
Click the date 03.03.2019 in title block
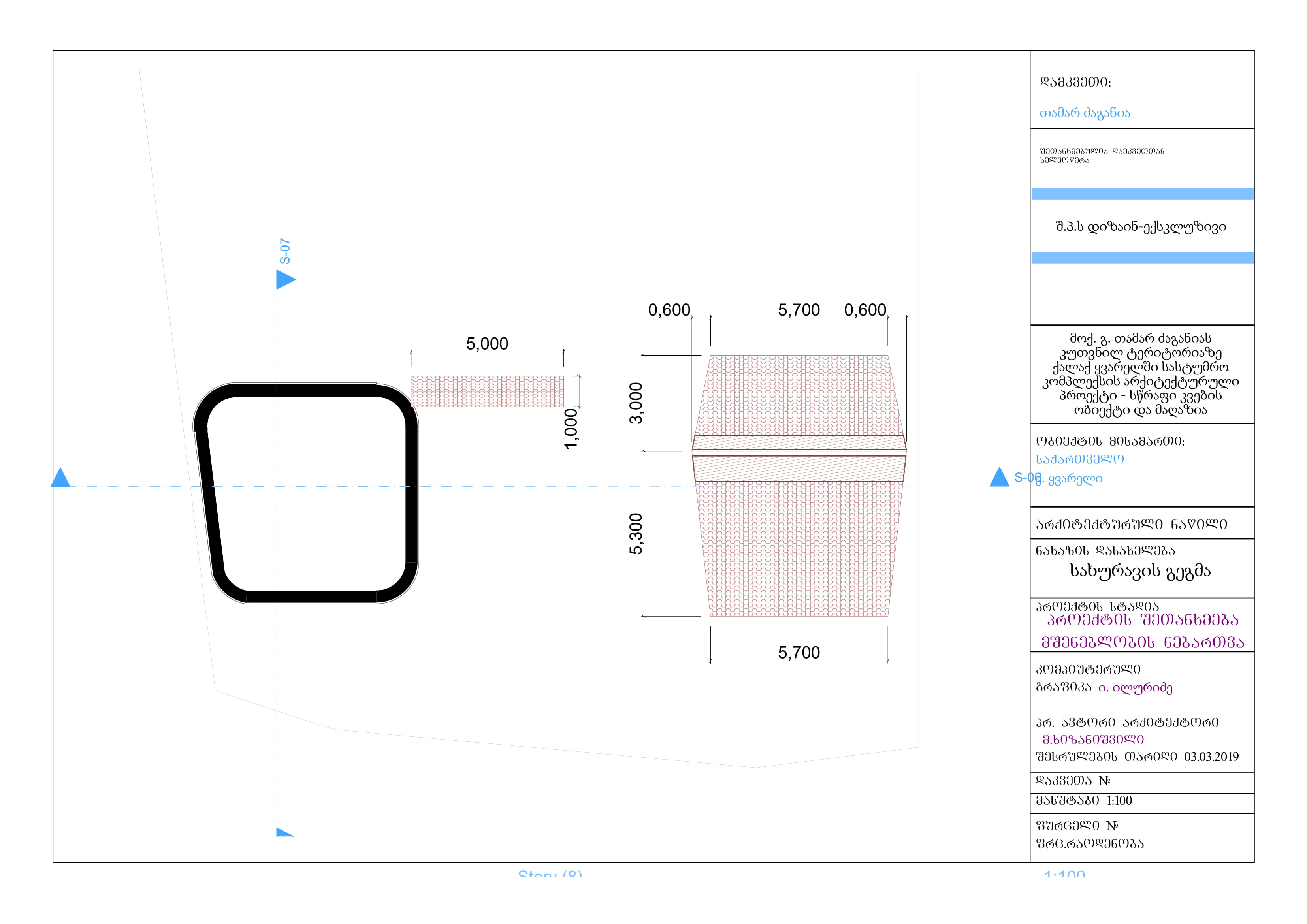click(x=1211, y=757)
